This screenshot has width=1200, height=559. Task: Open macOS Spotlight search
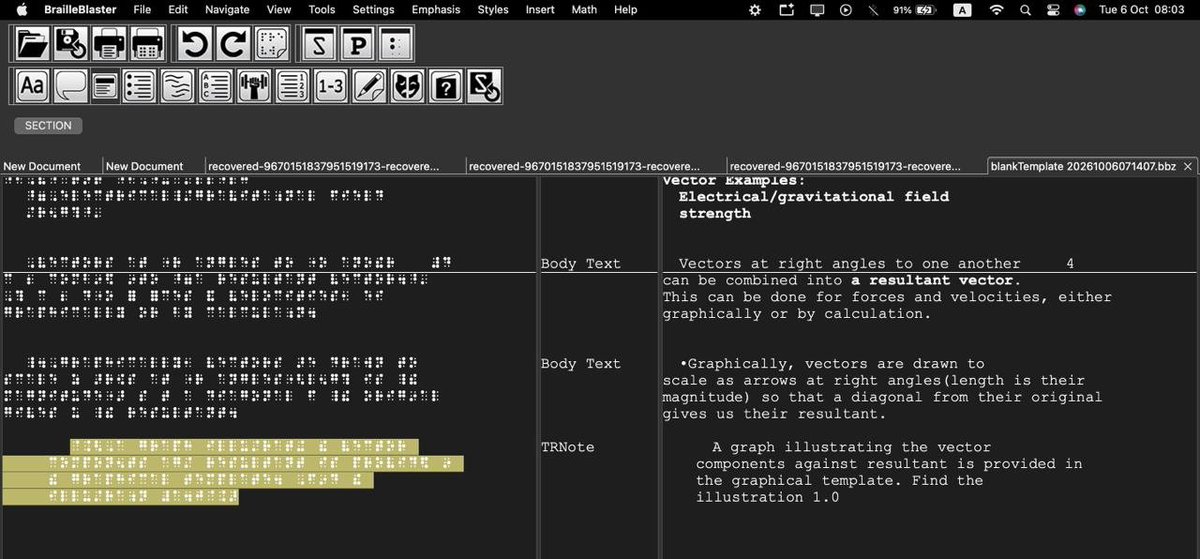tap(1025, 9)
